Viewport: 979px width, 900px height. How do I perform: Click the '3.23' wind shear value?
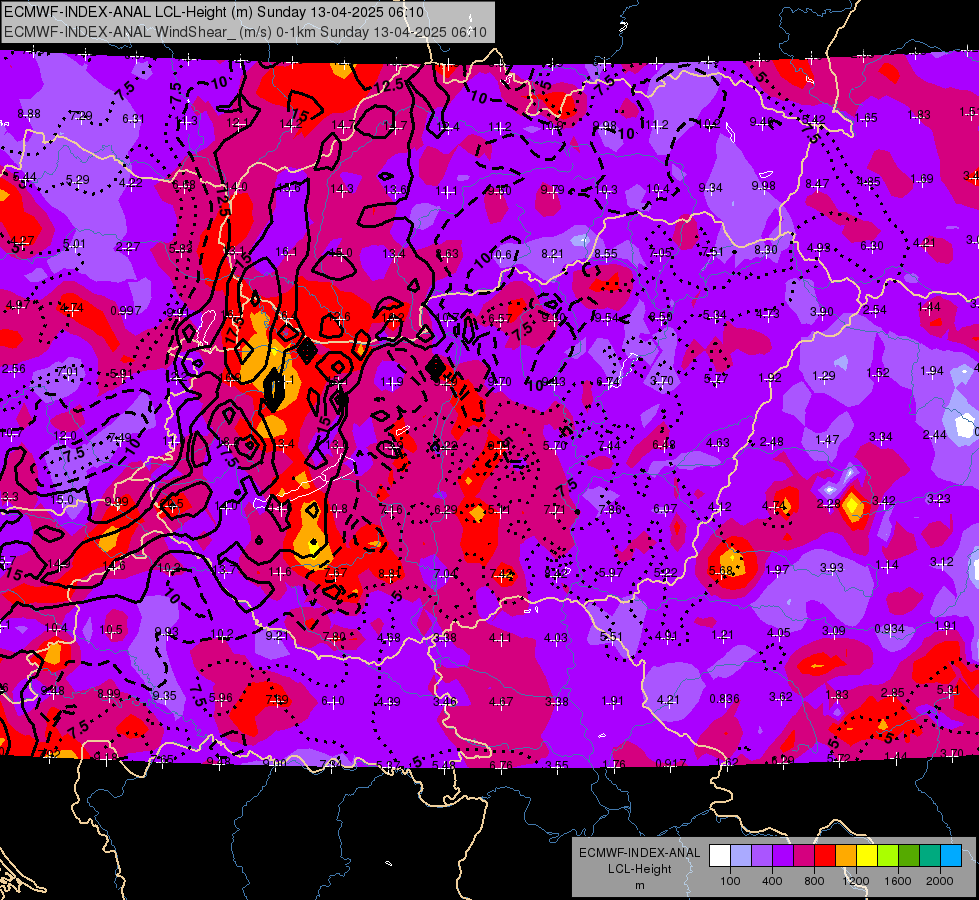938,498
